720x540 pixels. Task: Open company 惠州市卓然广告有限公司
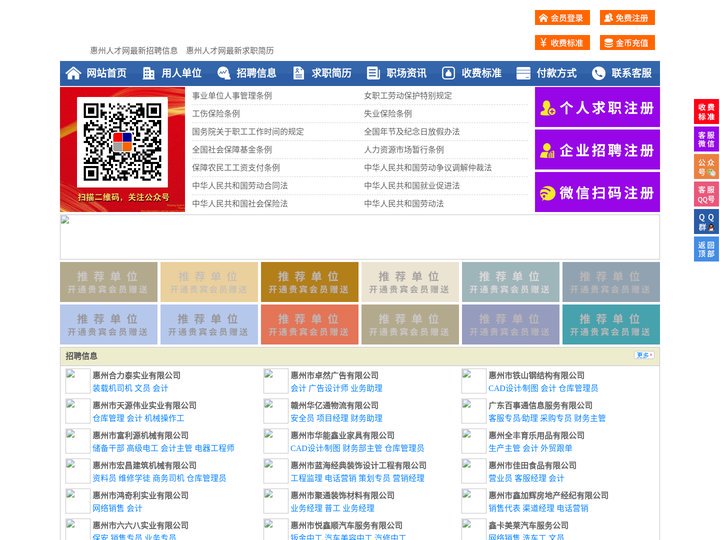pos(335,375)
